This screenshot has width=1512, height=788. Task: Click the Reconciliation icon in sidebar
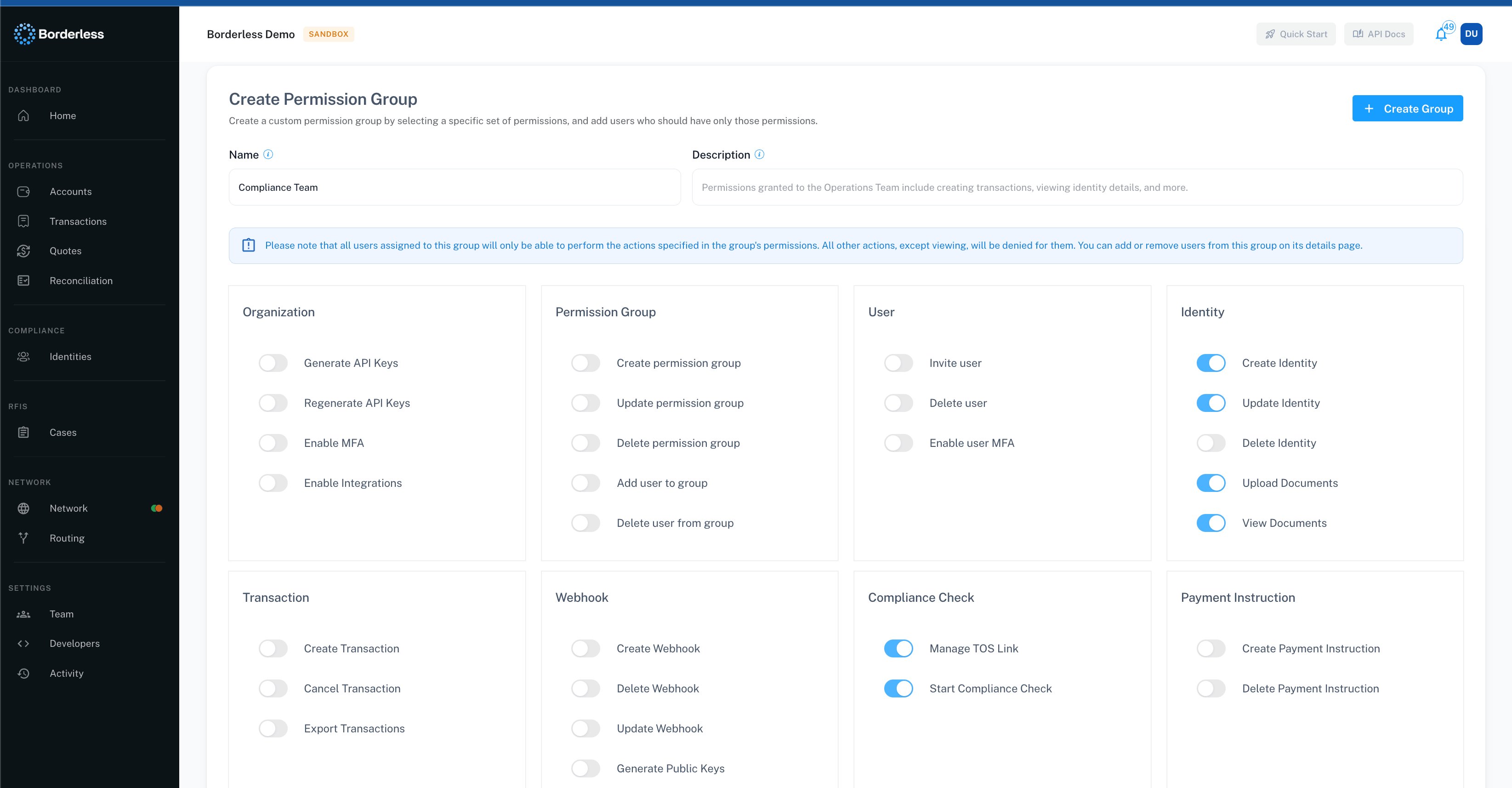coord(23,281)
